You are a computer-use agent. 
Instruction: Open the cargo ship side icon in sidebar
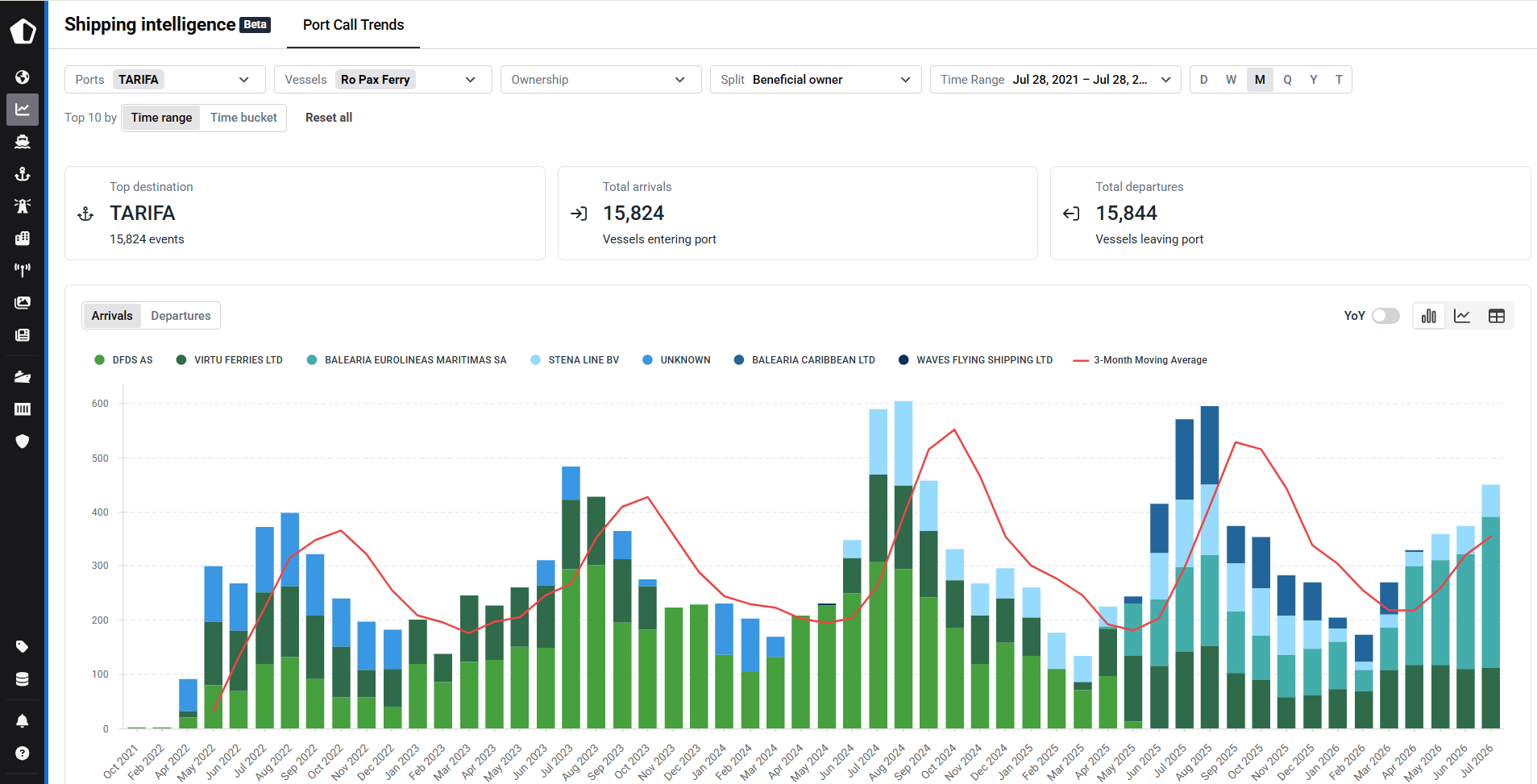[23, 377]
